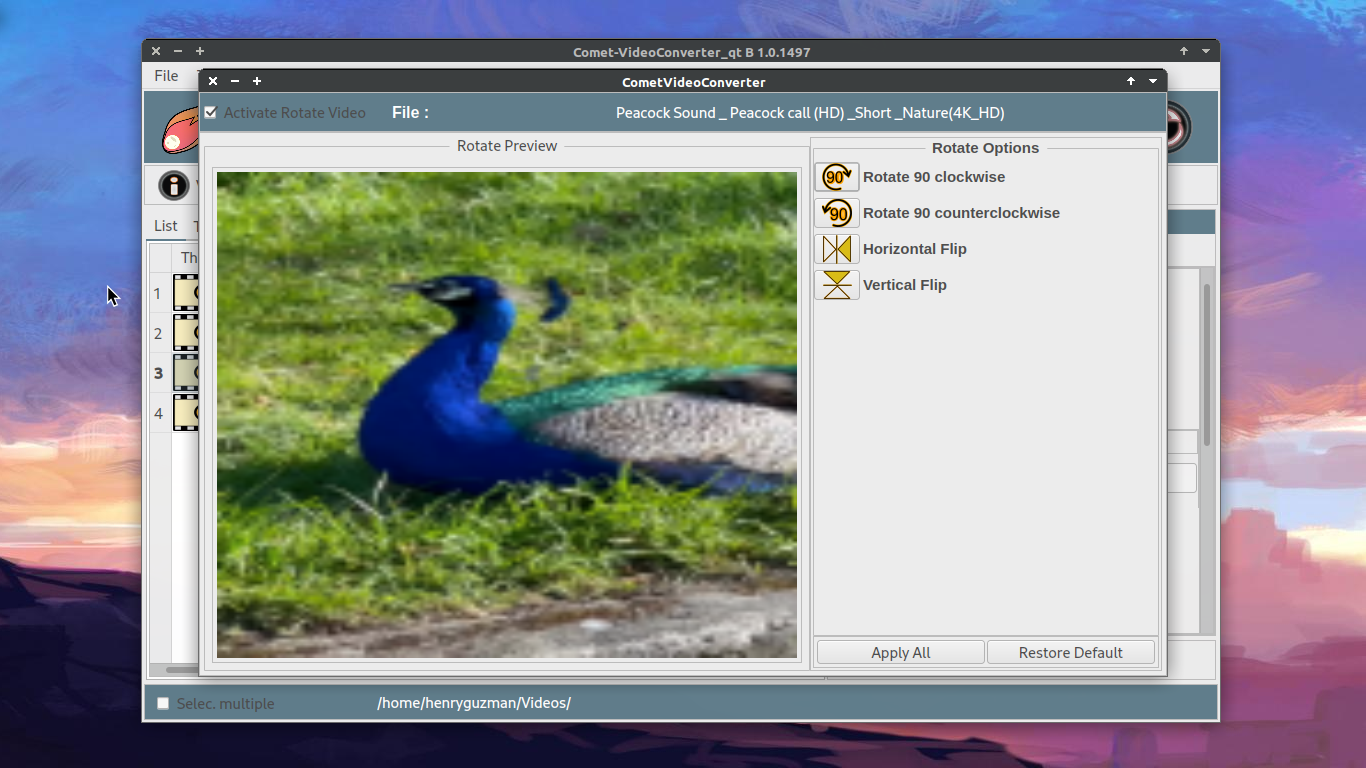1366x768 pixels.
Task: Click the Horizontal Flip icon
Action: (x=837, y=249)
